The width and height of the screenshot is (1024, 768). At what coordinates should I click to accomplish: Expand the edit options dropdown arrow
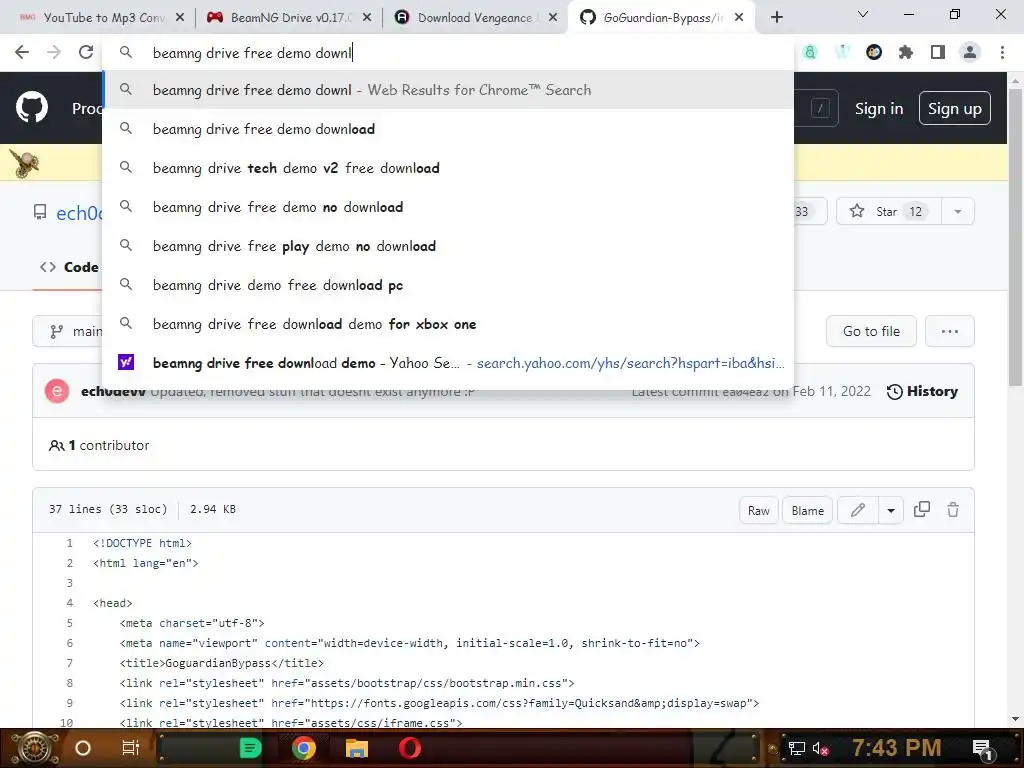pyautogui.click(x=891, y=510)
